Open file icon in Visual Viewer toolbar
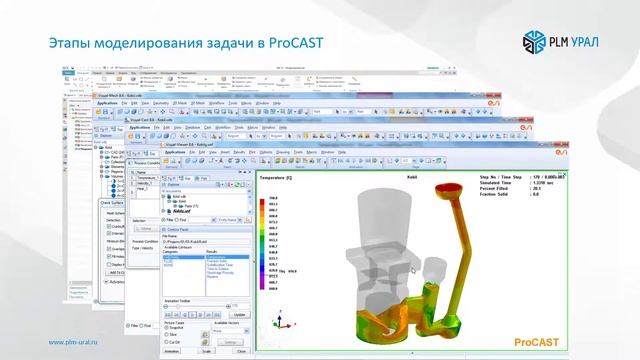The image size is (640, 360). click(x=167, y=161)
